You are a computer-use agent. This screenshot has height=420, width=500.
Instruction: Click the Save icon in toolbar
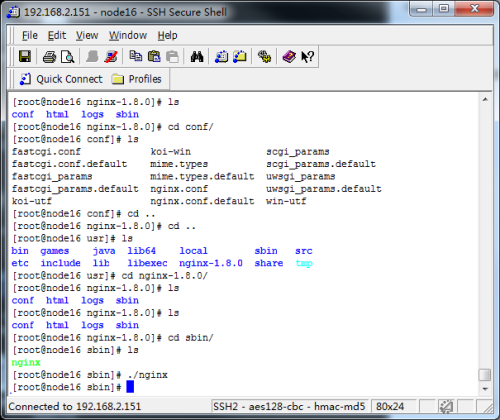[x=25, y=56]
